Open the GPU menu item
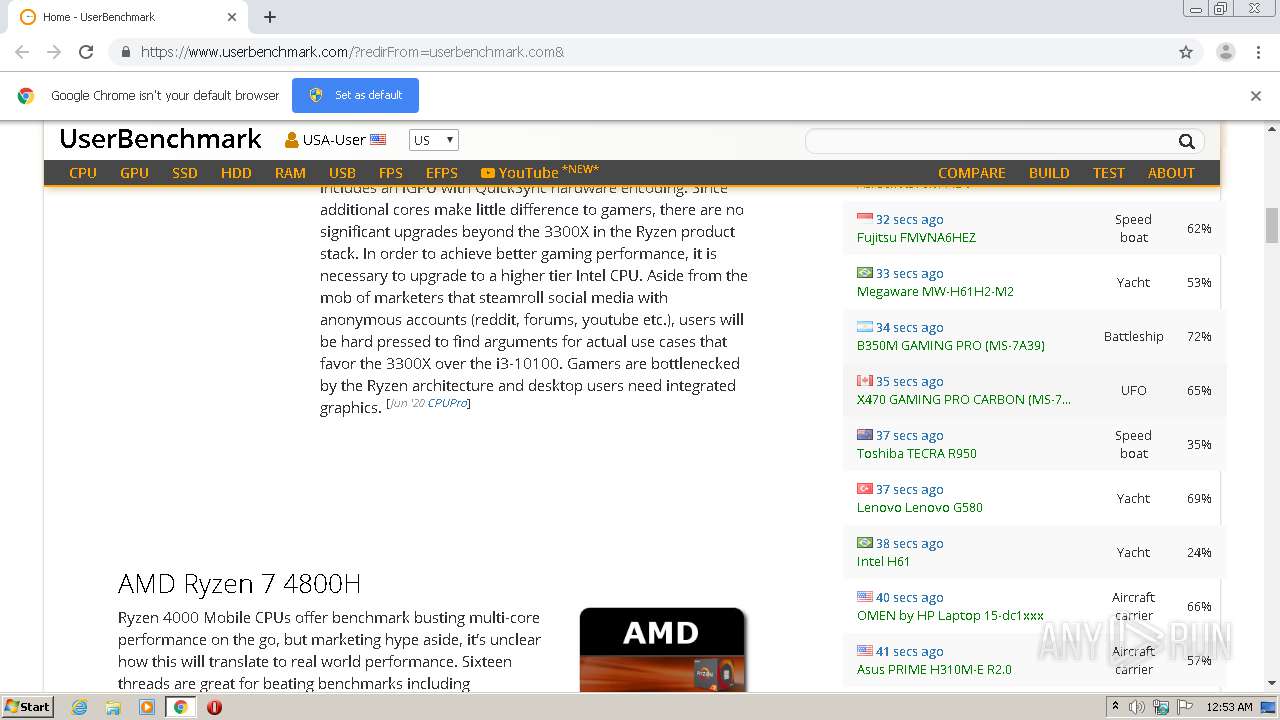 click(x=134, y=173)
